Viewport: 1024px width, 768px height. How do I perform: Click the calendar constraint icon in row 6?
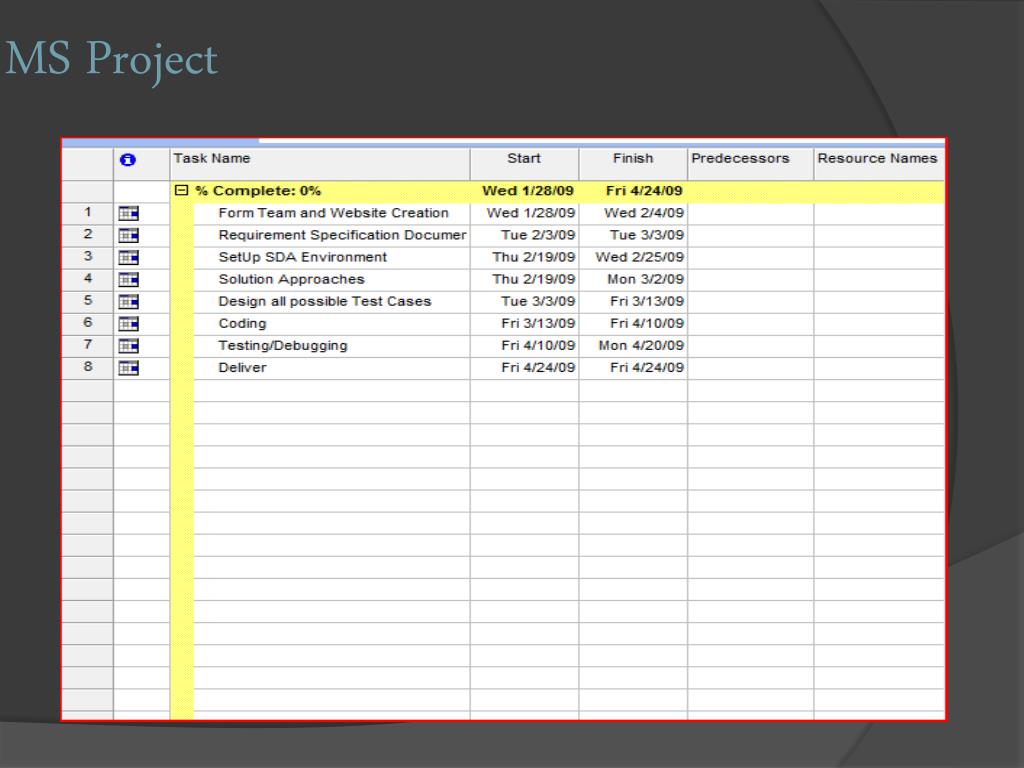pyautogui.click(x=129, y=324)
